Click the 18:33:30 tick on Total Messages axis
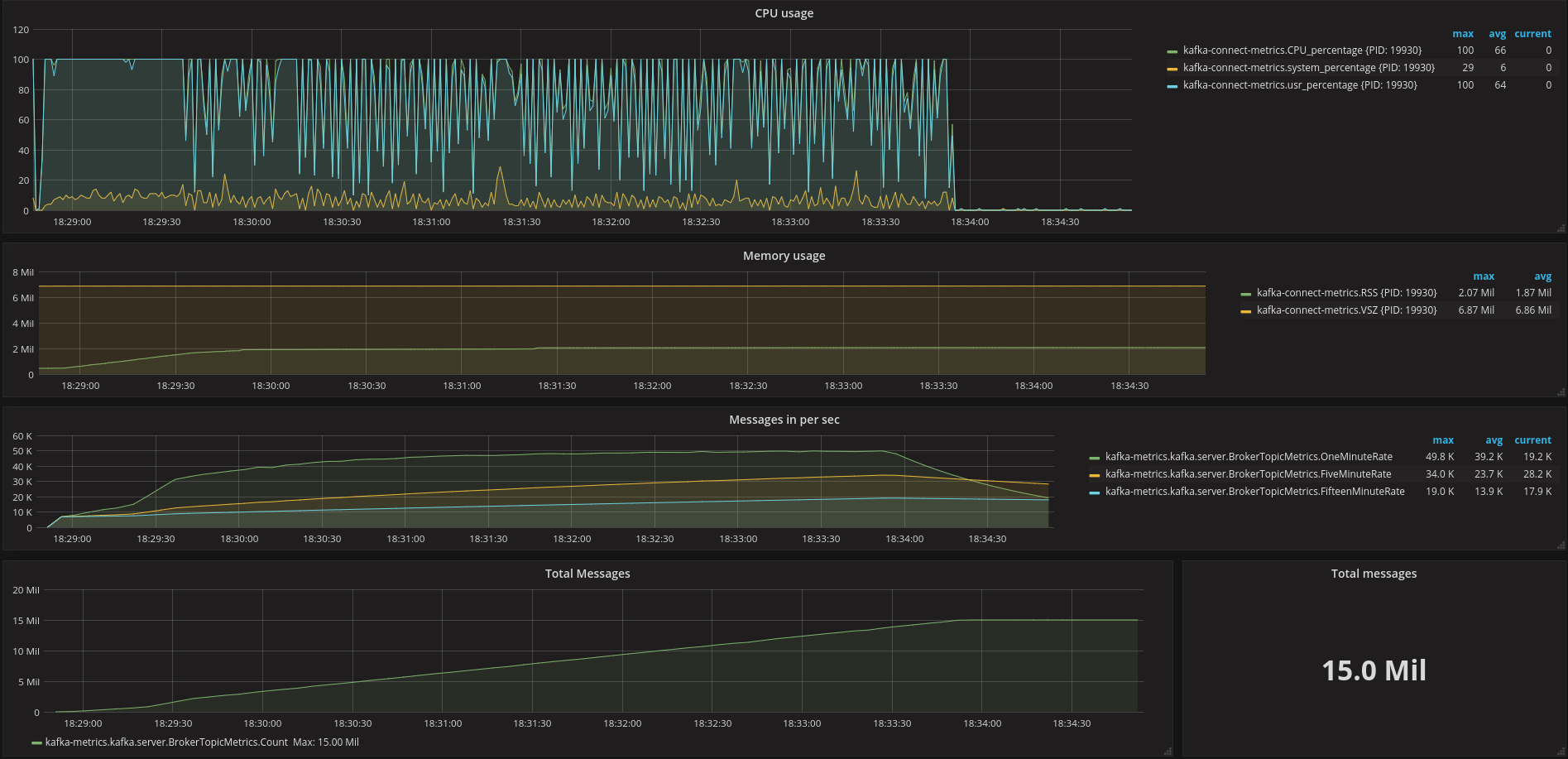The height and width of the screenshot is (759, 1568). 892,723
